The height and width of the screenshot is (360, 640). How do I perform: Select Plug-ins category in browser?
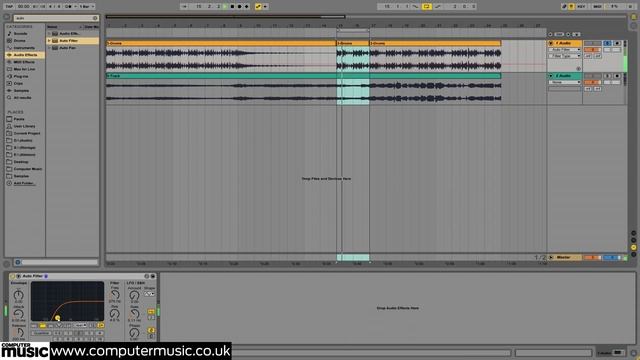tap(21, 76)
